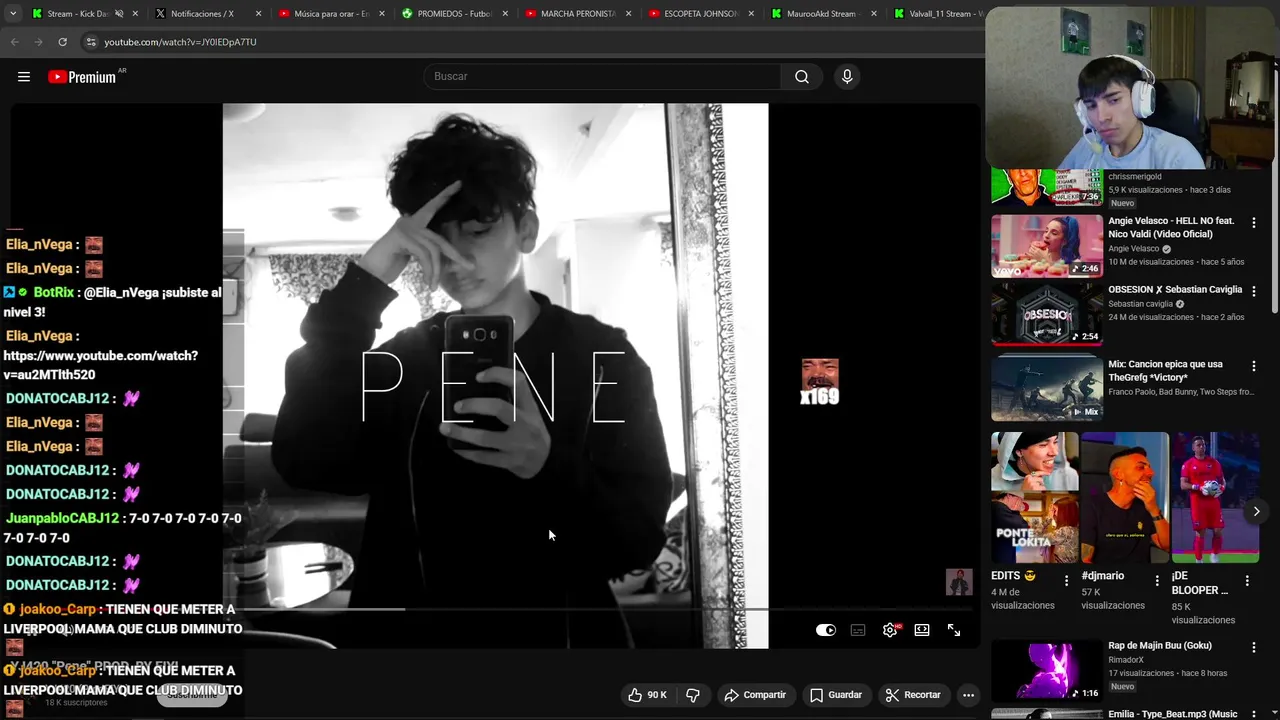Screen dimensions: 1280x720
Task: Close the ESCOPETA JOHNSON tab
Action: (x=751, y=14)
